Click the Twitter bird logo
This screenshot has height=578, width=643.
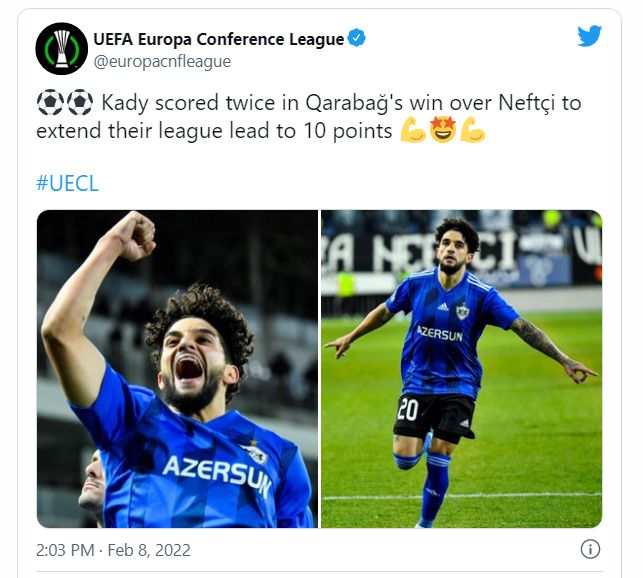[589, 36]
